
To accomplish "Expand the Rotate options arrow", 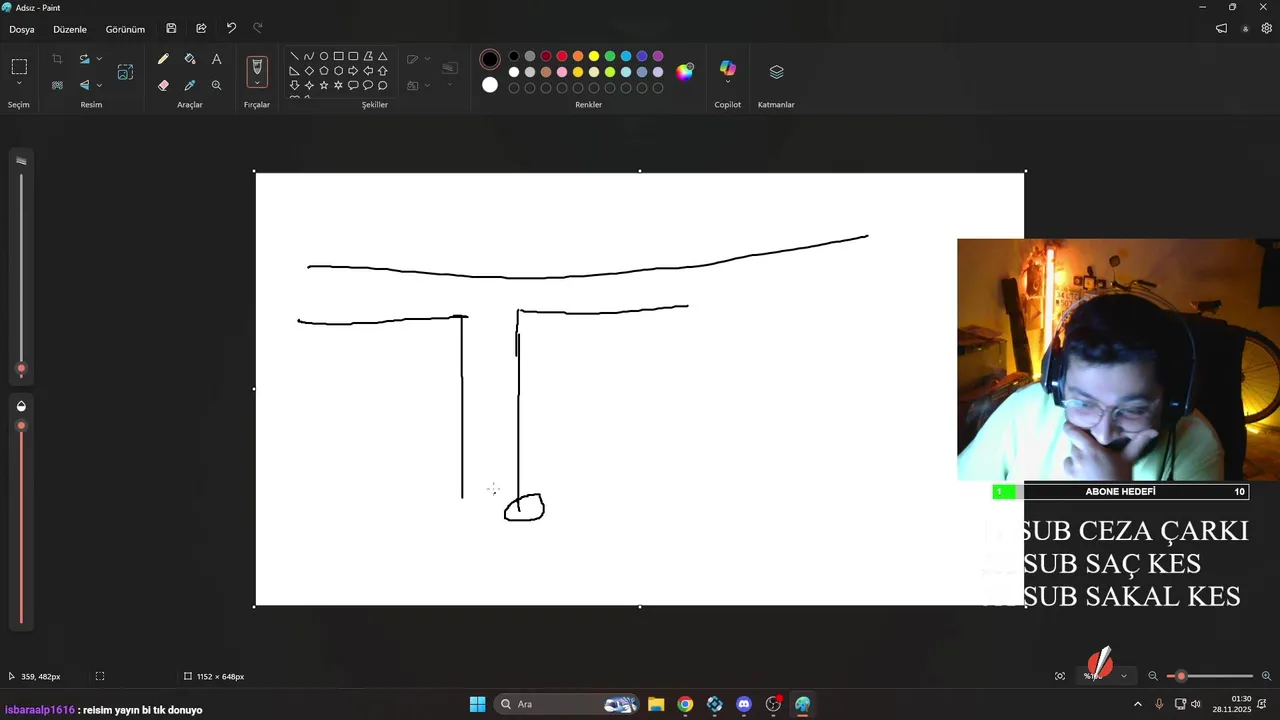I will pos(99,59).
